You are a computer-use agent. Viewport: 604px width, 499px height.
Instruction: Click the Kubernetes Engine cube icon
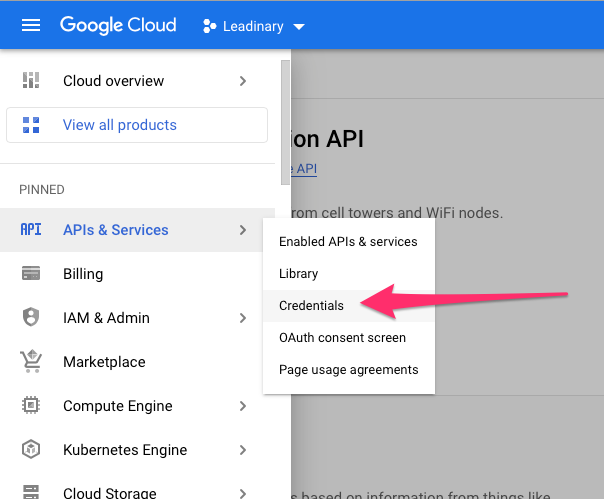tap(31, 449)
